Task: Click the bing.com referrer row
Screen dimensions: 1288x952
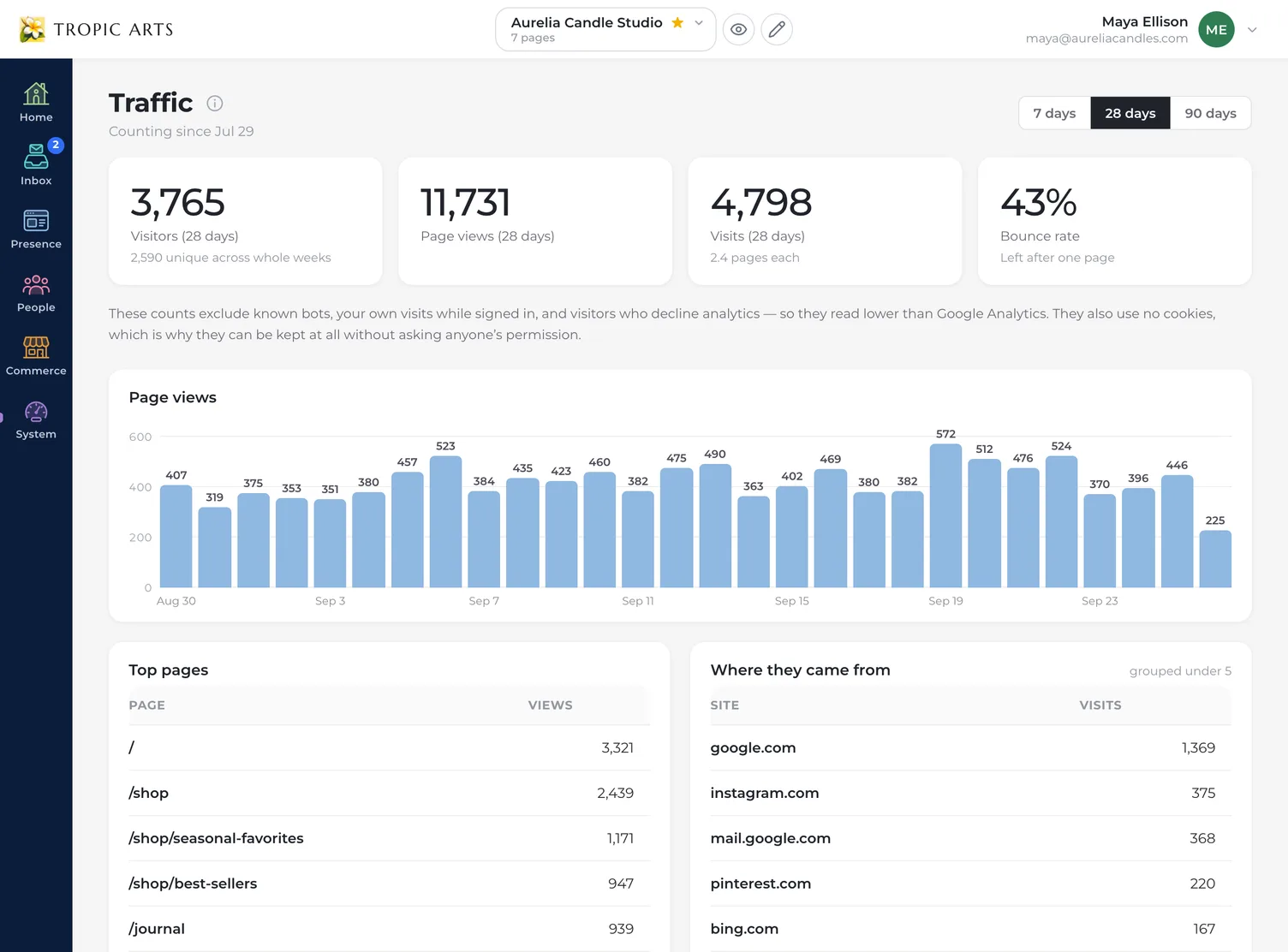Action: pos(970,929)
